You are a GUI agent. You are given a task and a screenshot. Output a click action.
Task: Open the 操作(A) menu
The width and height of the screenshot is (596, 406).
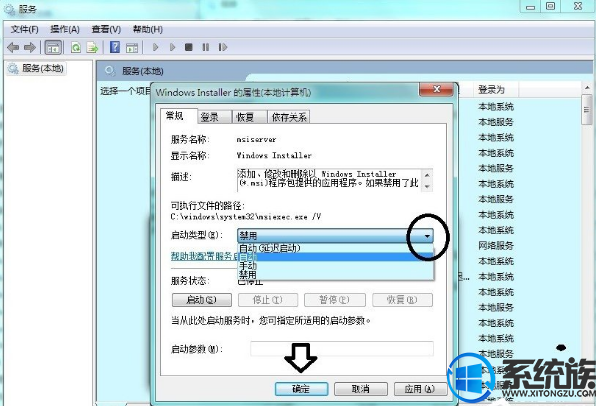click(65, 29)
